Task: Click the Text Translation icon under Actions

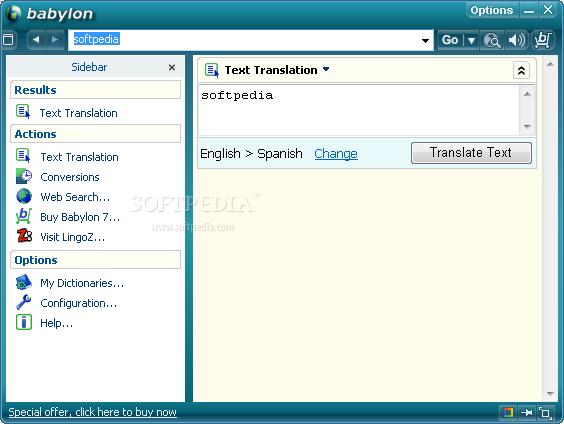Action: click(23, 156)
